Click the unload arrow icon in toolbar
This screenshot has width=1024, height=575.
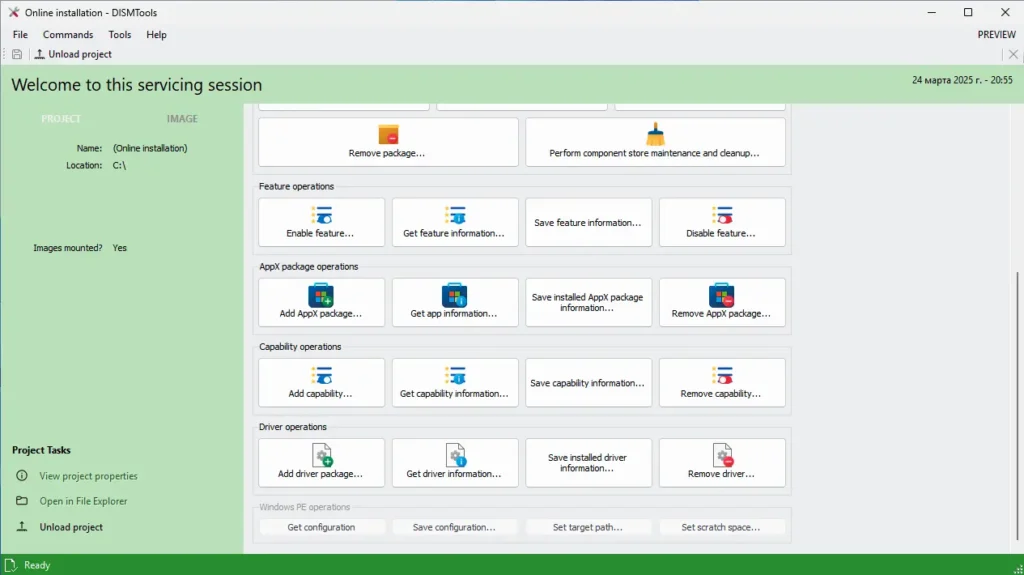point(40,54)
